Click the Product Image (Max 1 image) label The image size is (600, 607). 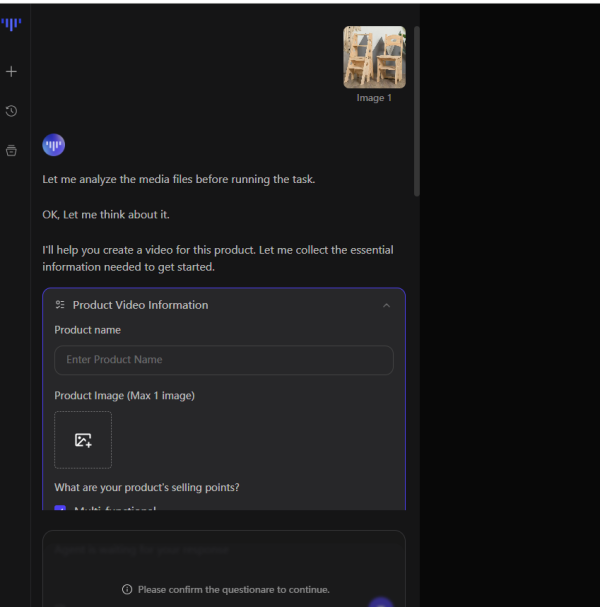124,396
